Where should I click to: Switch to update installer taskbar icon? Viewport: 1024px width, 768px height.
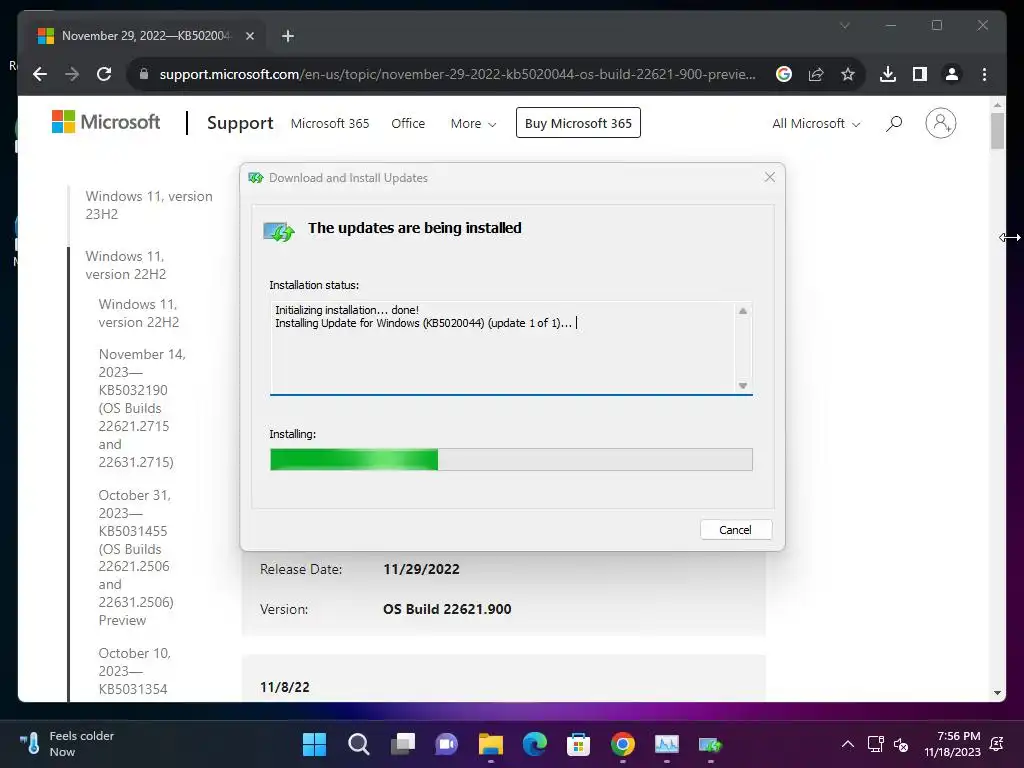point(711,744)
